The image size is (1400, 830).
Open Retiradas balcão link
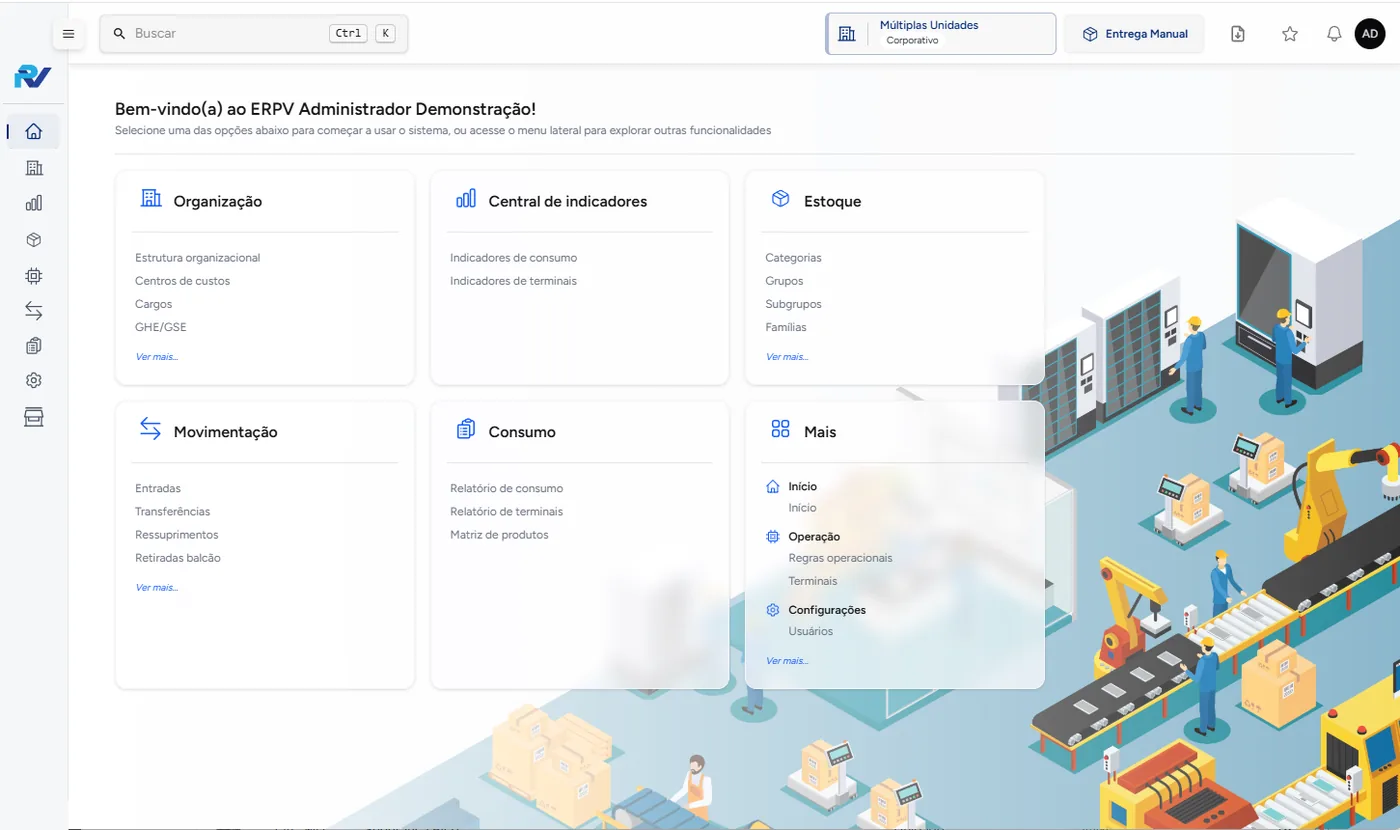tap(178, 558)
